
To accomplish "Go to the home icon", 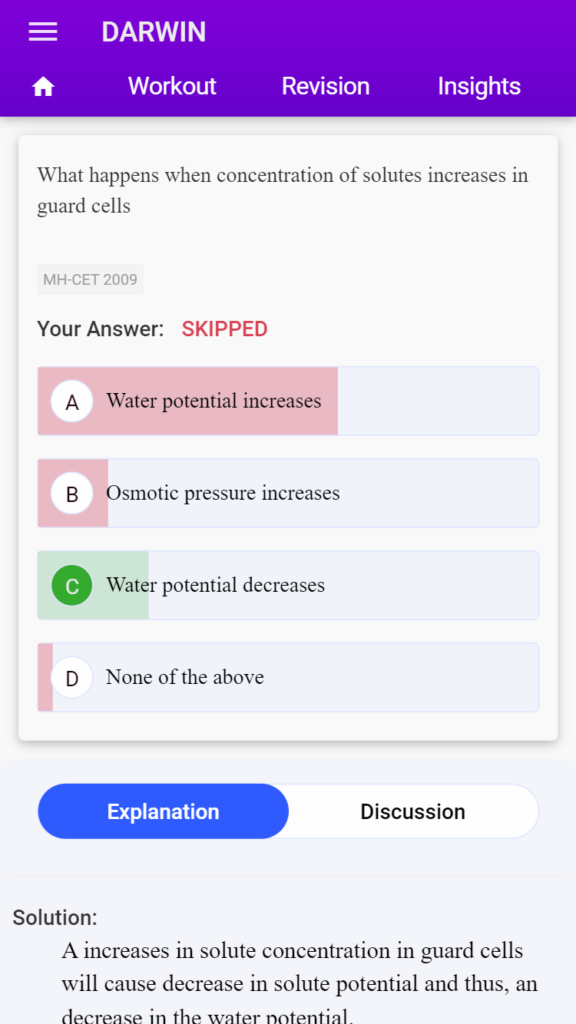I will click(43, 86).
